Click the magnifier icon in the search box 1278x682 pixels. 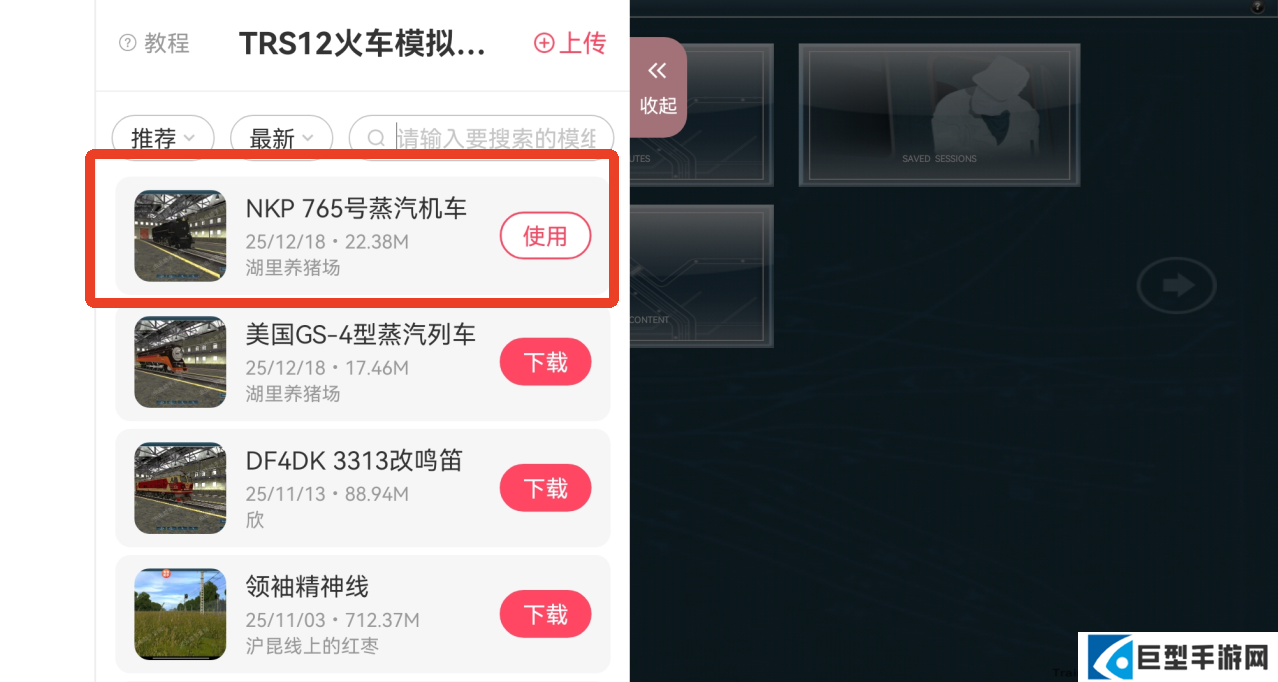click(x=376, y=139)
